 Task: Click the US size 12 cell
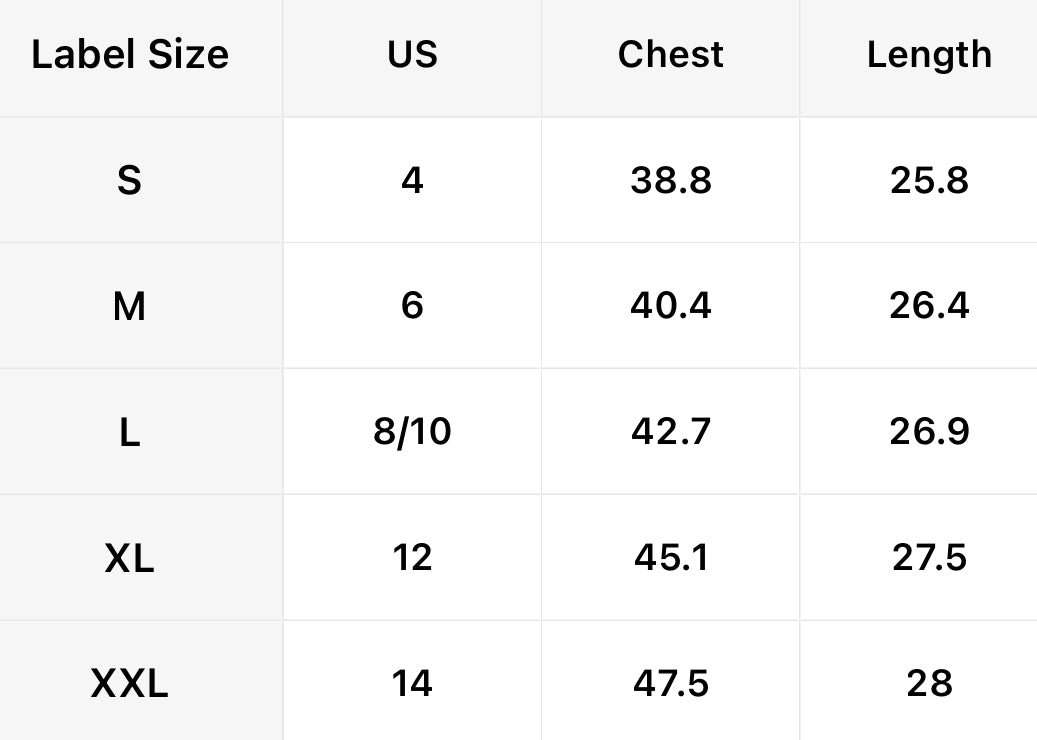pos(412,558)
